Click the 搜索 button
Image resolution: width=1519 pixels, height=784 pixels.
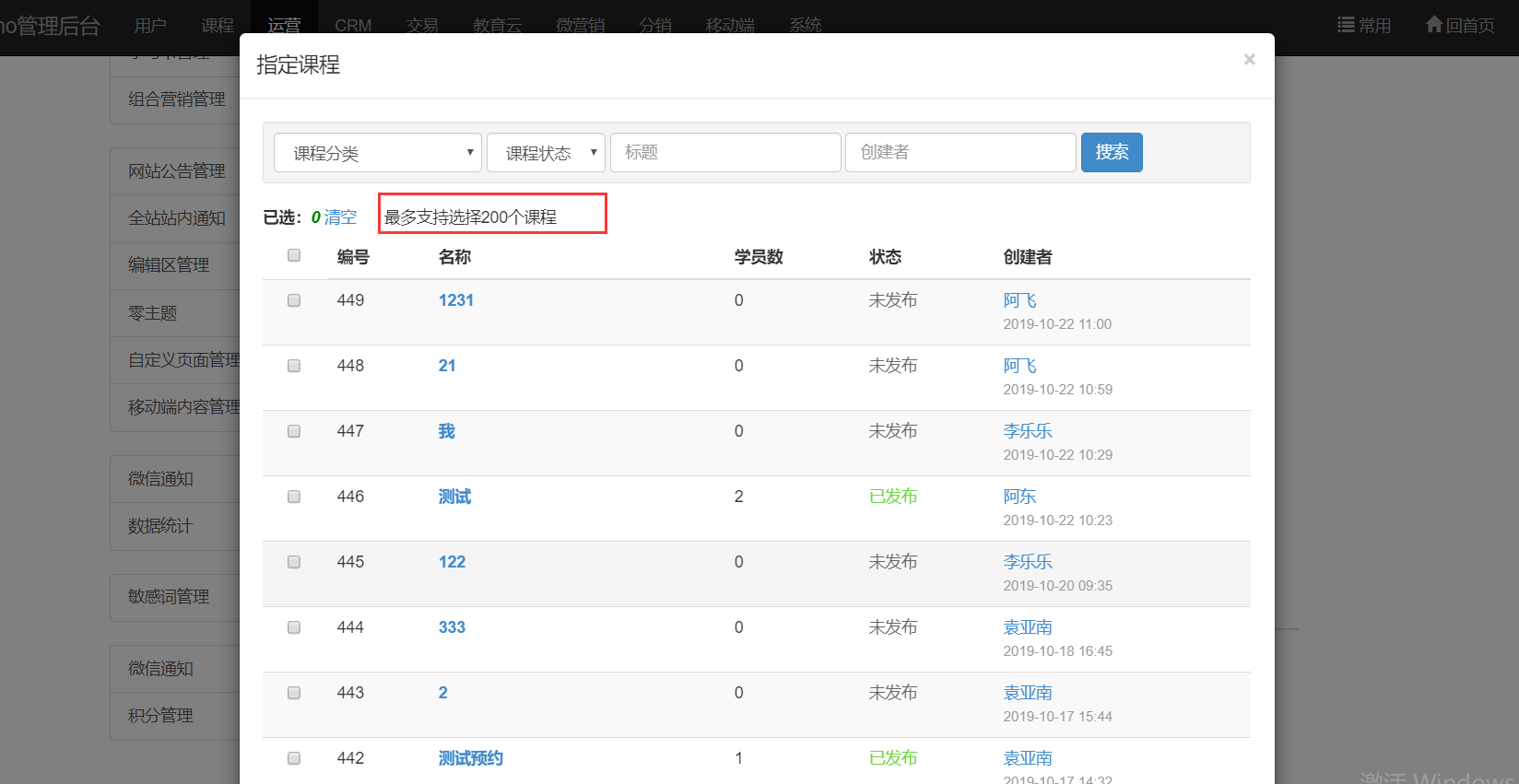(x=1111, y=152)
